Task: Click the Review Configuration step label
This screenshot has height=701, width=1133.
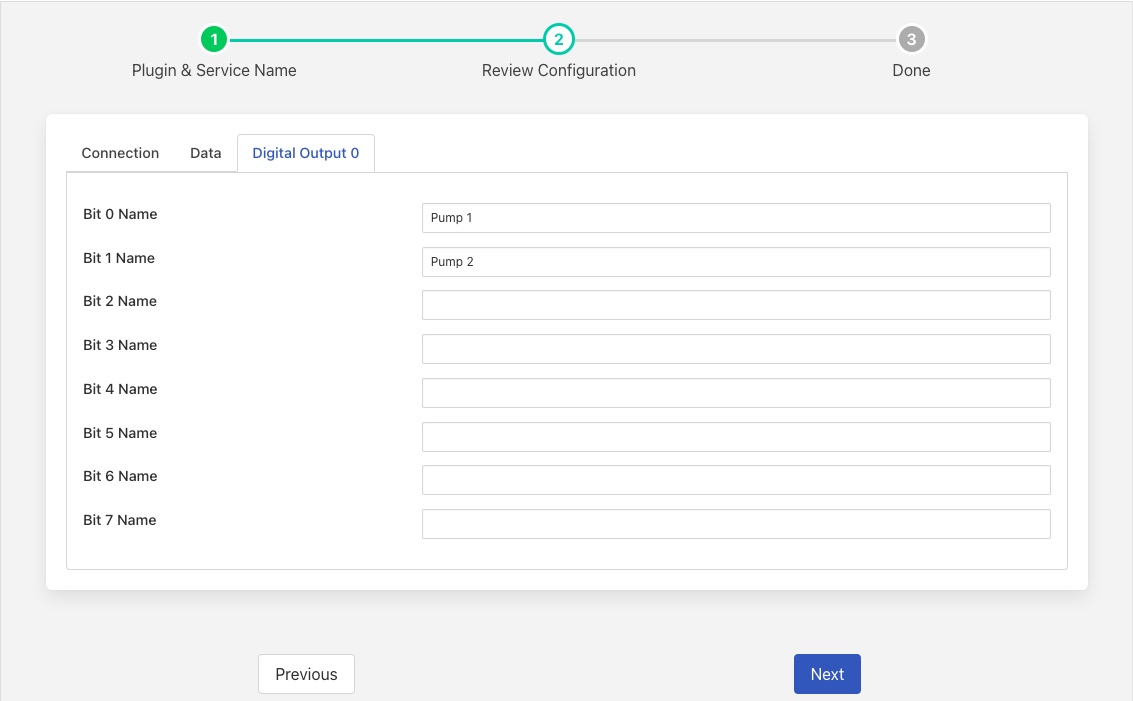Action: click(558, 71)
